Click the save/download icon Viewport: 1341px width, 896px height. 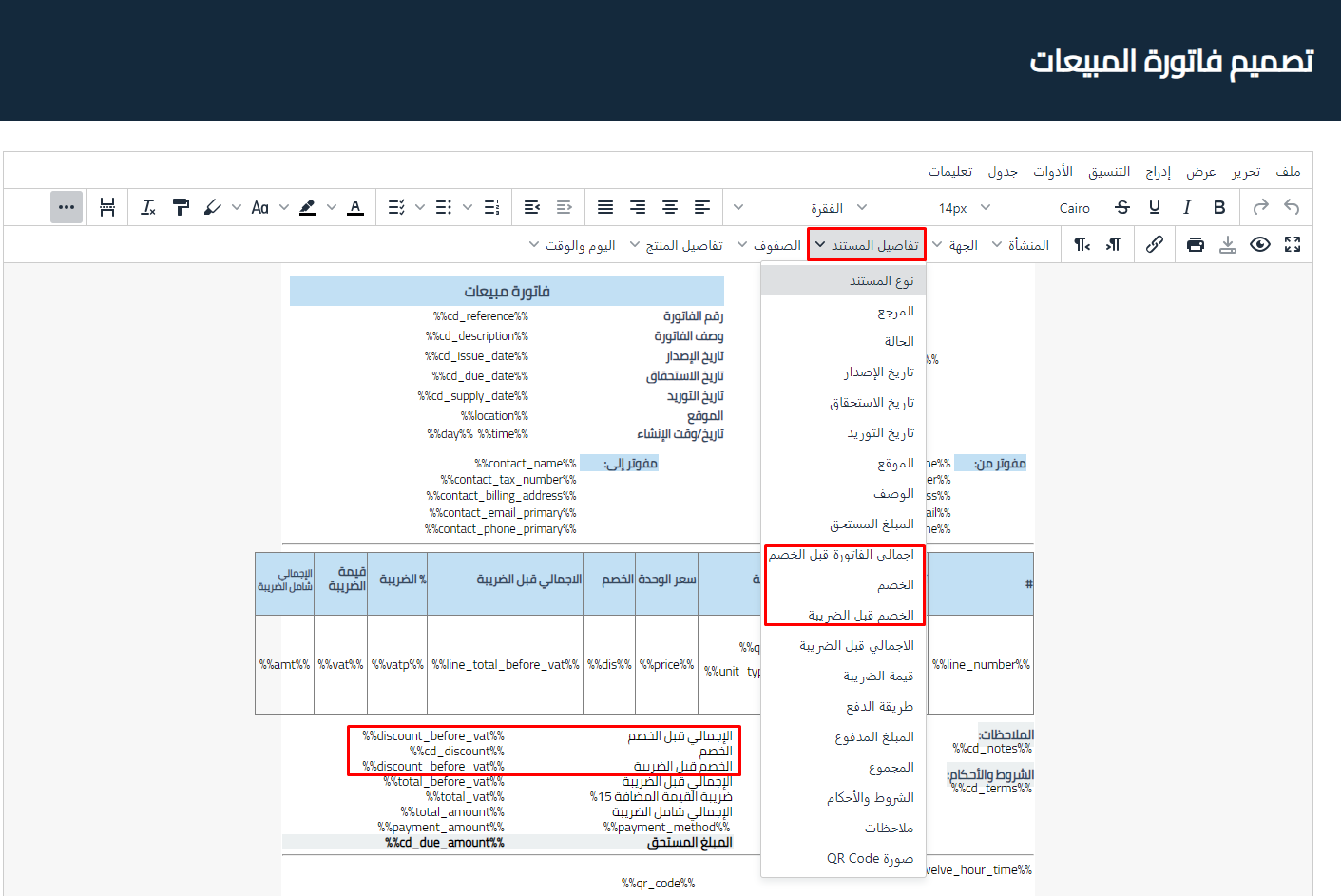click(1228, 244)
